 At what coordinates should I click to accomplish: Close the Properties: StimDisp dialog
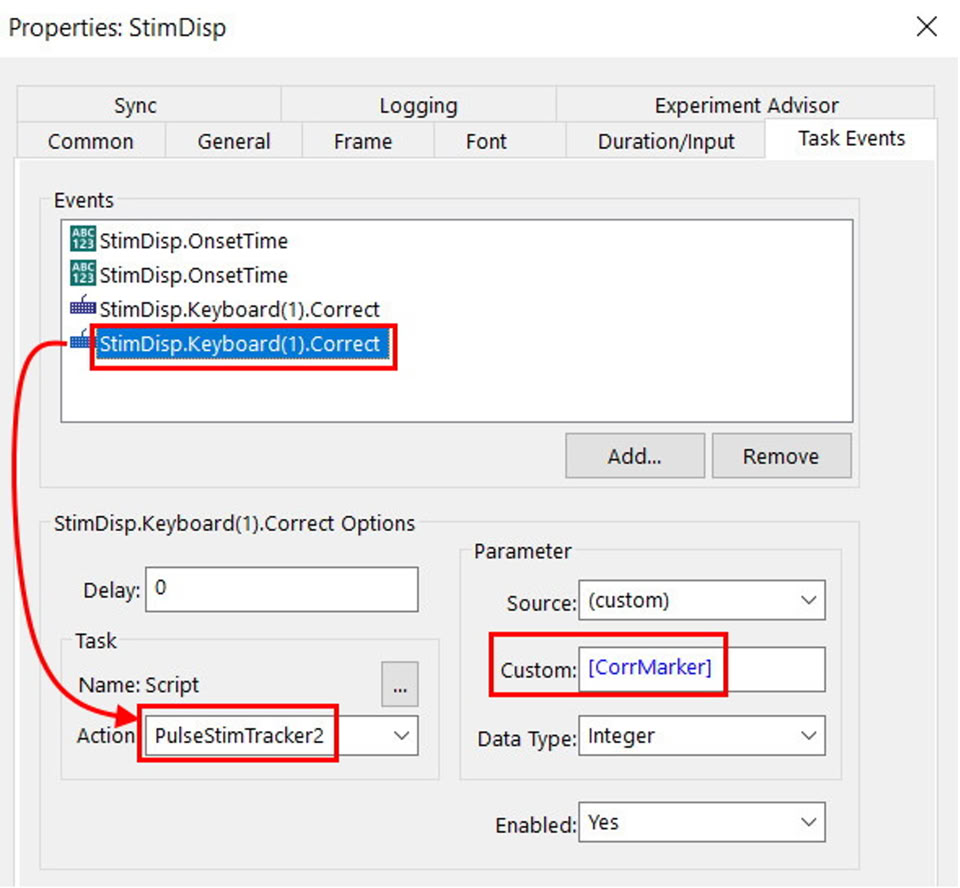(927, 27)
